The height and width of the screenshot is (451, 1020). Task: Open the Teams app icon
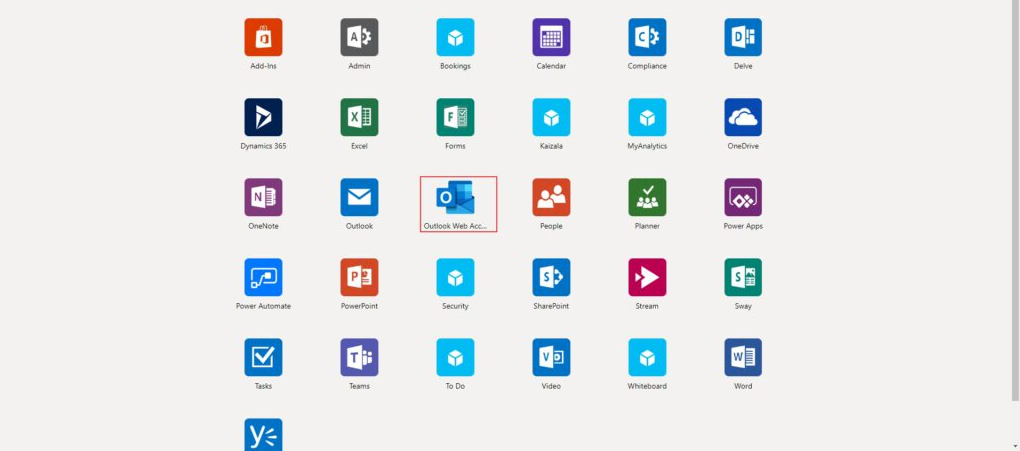[x=359, y=357]
